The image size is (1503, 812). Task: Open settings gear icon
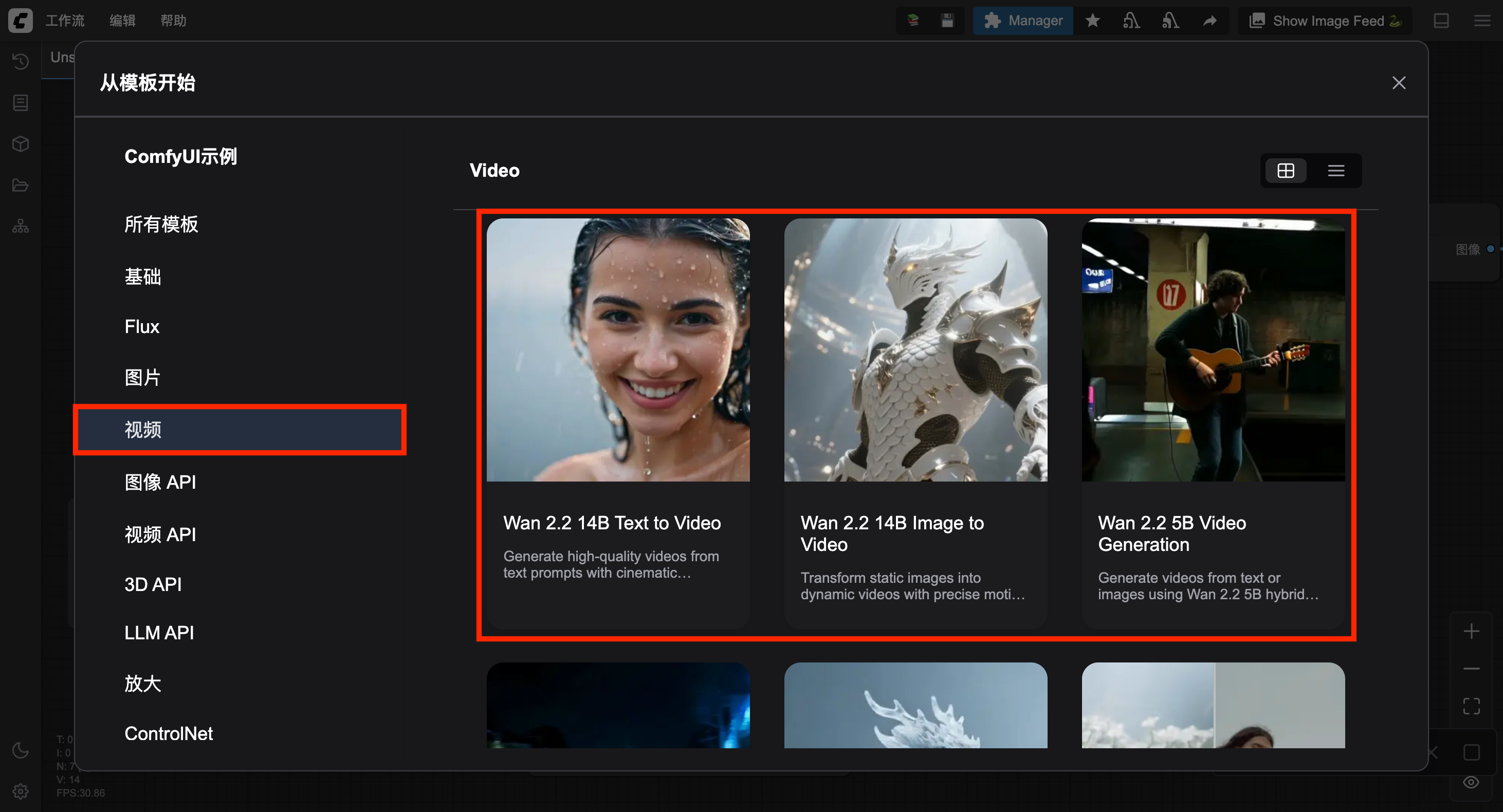(21, 791)
